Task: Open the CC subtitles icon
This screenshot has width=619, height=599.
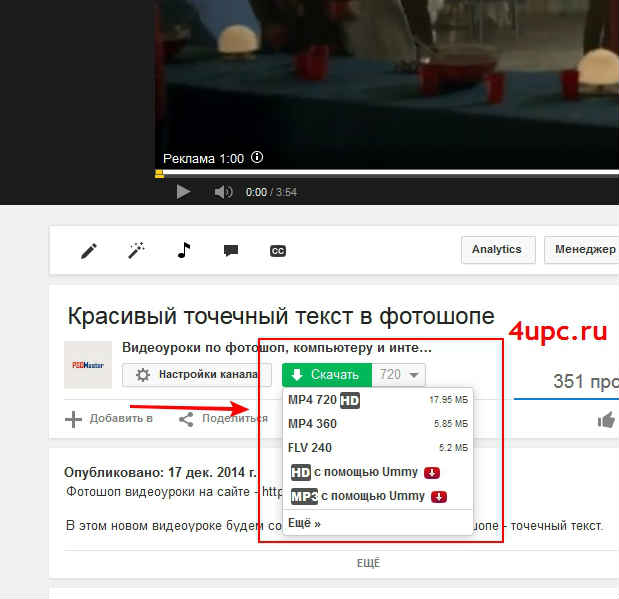Action: [x=278, y=251]
